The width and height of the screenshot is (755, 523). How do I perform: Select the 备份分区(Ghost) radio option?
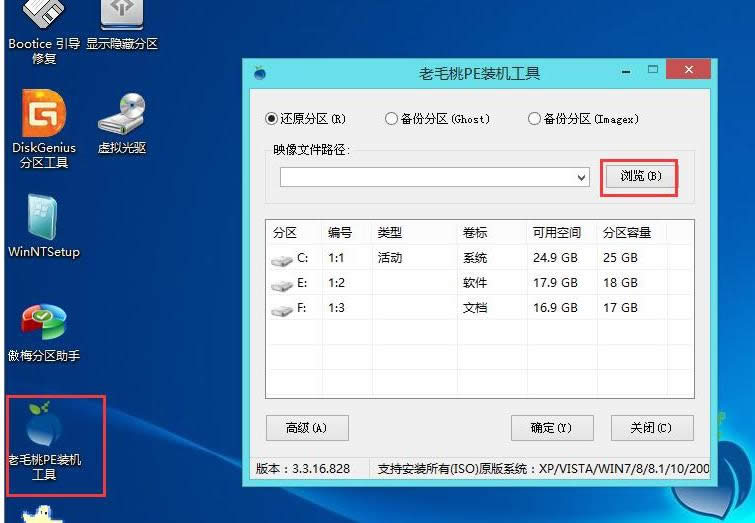click(391, 119)
